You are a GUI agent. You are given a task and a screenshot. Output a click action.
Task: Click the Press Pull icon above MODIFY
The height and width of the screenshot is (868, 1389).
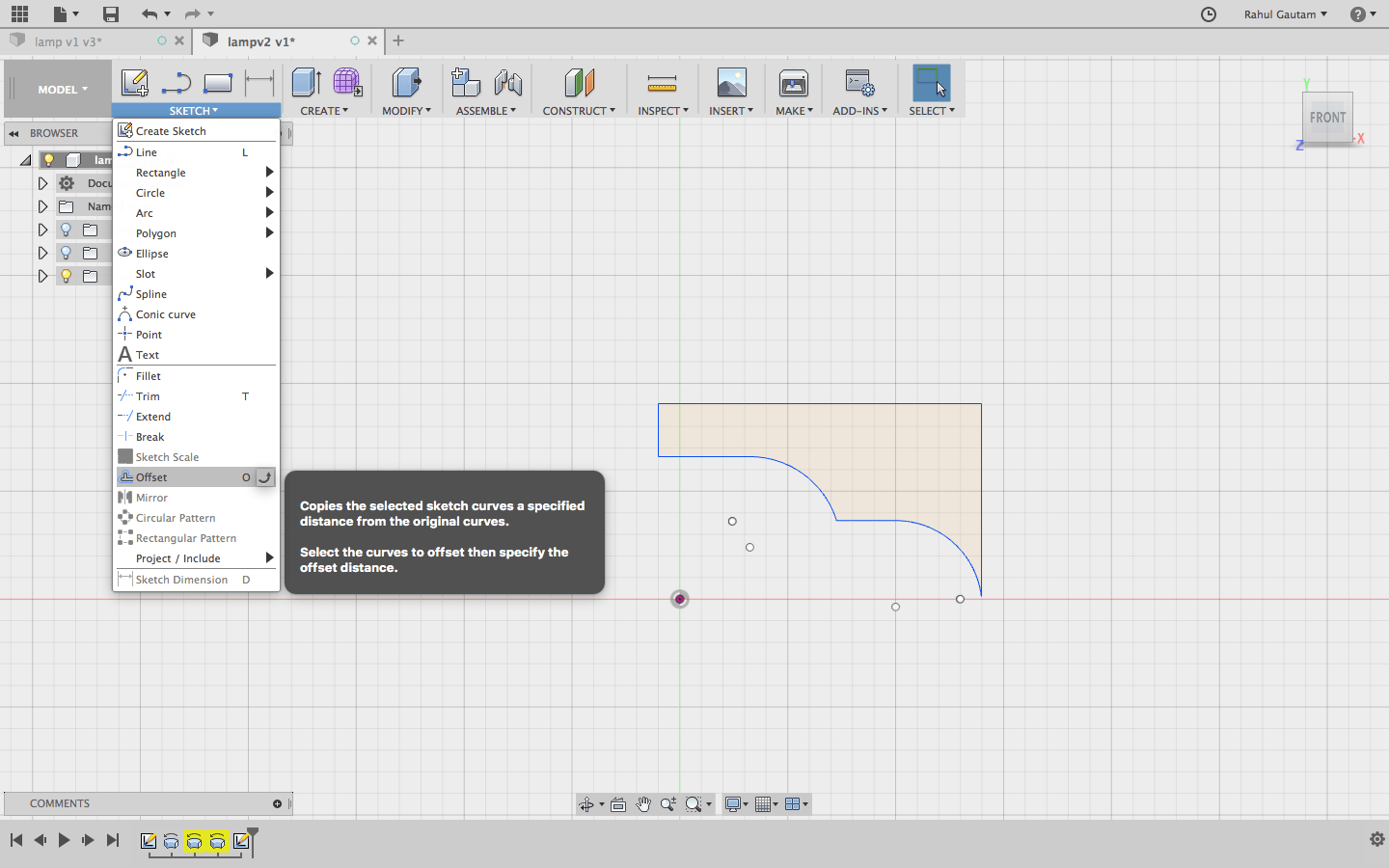[406, 83]
